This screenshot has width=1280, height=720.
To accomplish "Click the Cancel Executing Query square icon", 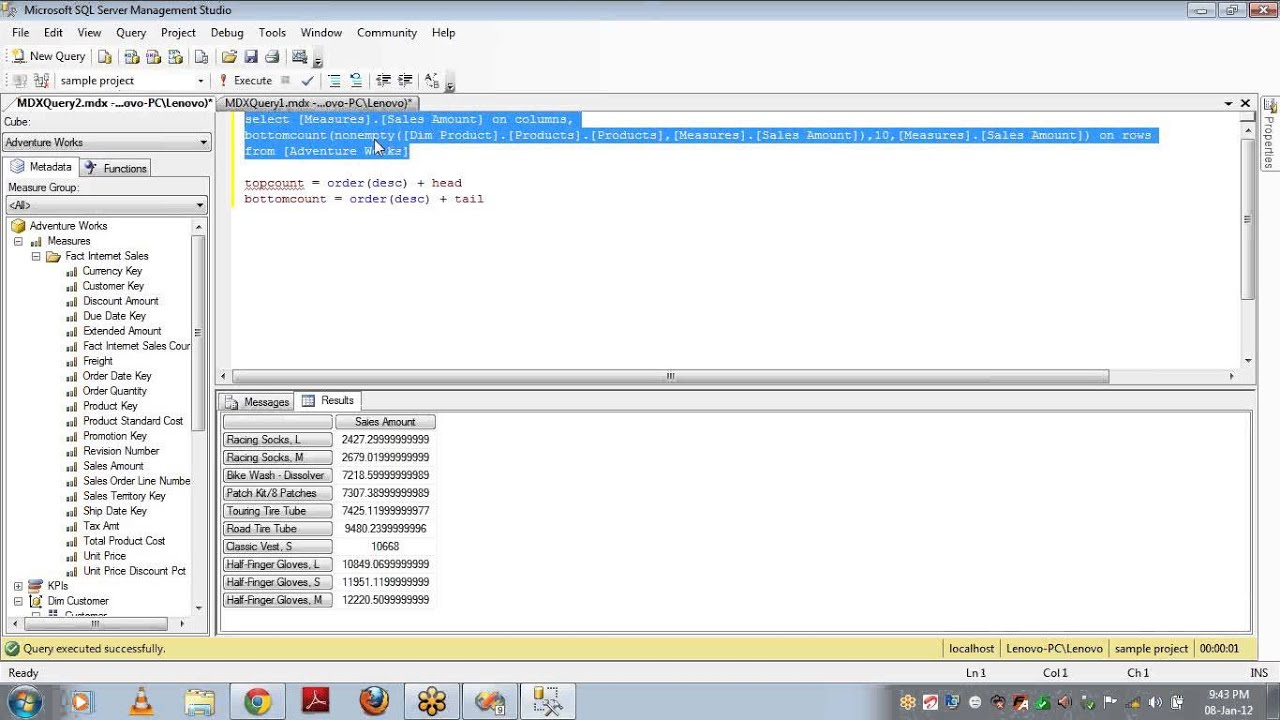I will pyautogui.click(x=286, y=80).
